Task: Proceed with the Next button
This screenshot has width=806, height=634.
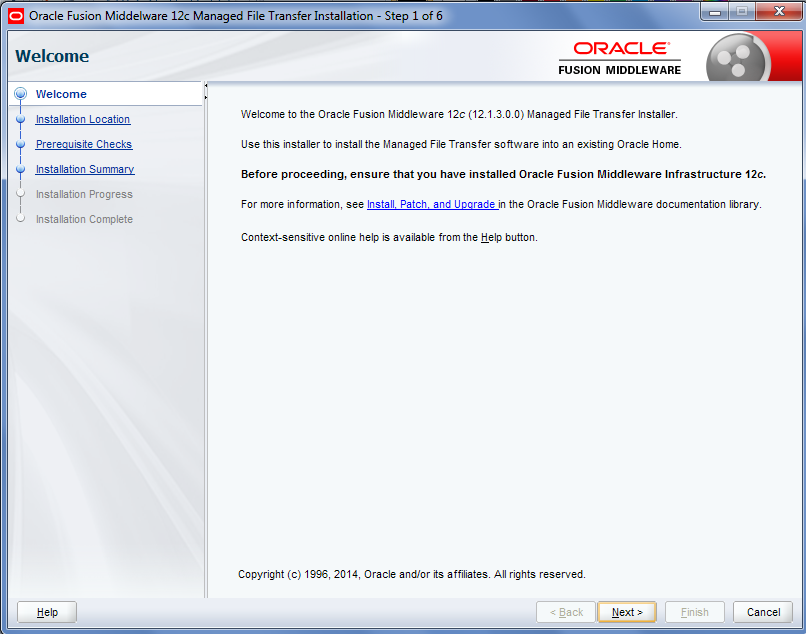Action: click(627, 612)
